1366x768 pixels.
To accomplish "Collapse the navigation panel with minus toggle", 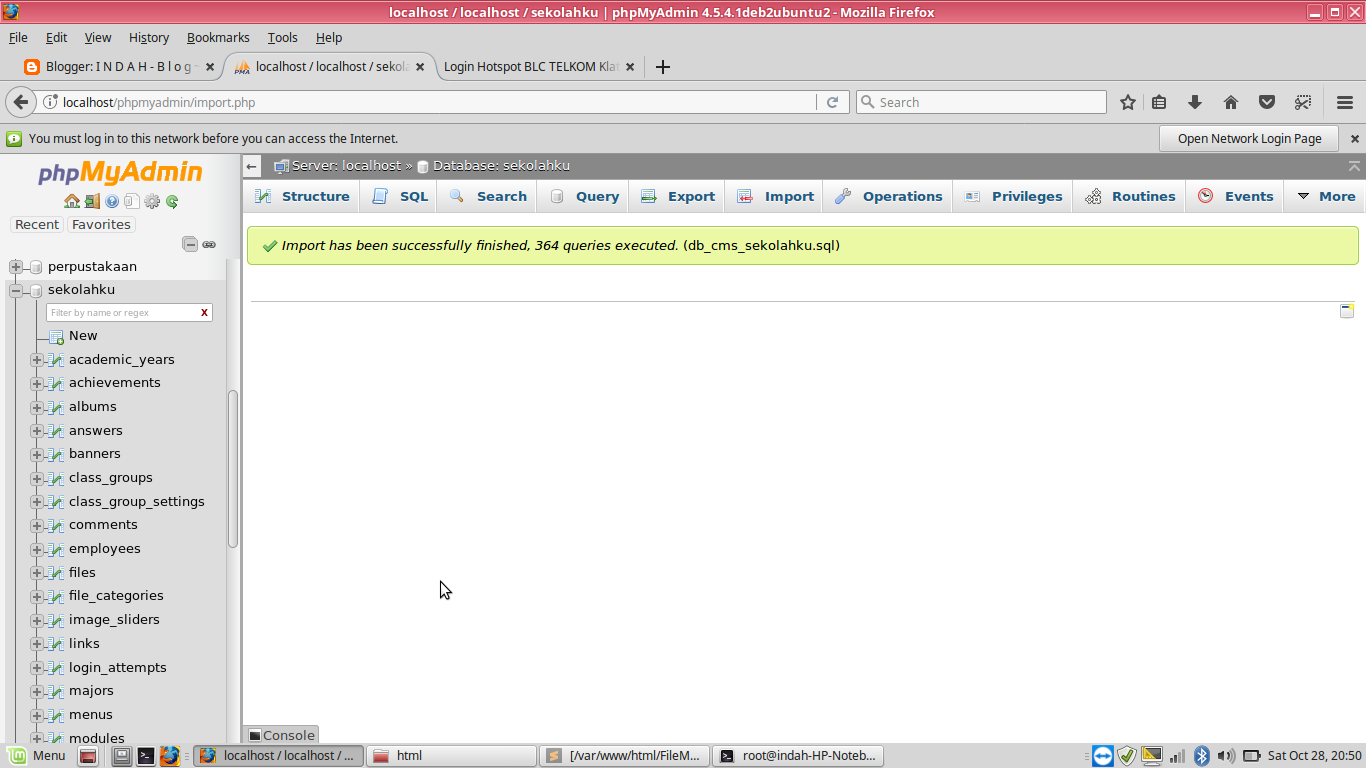I will click(x=189, y=243).
